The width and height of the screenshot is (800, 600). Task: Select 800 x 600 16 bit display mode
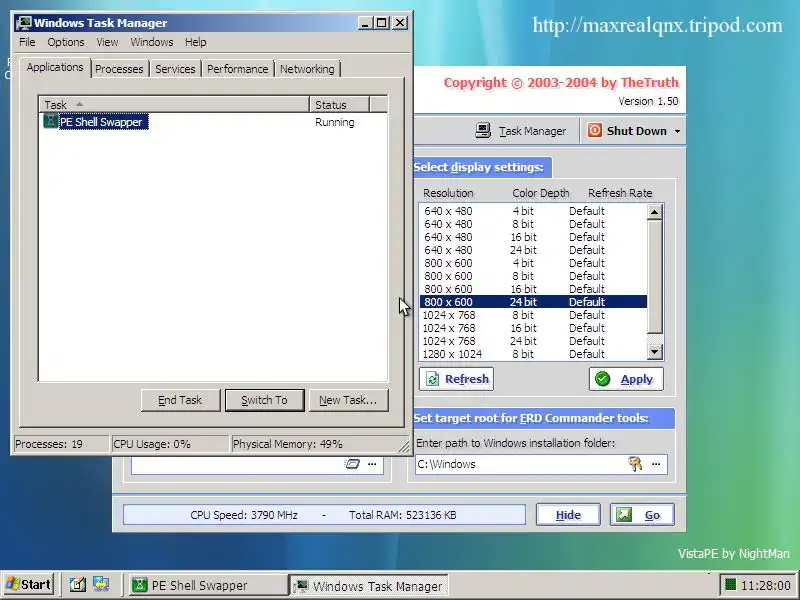(x=533, y=289)
